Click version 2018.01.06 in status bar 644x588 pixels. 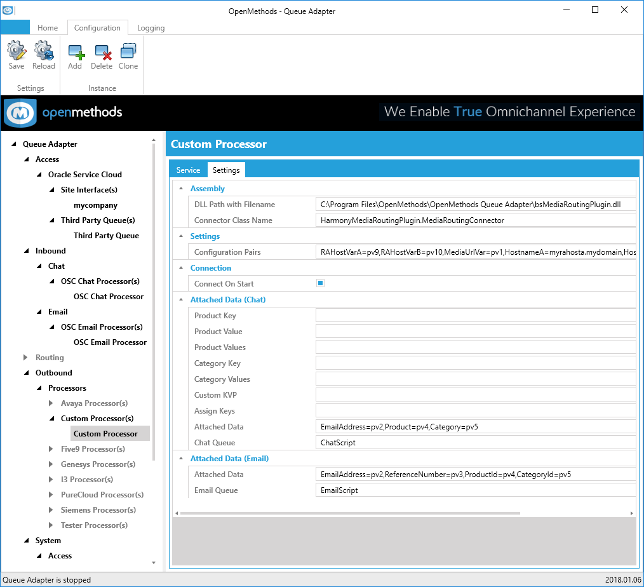pos(623,580)
